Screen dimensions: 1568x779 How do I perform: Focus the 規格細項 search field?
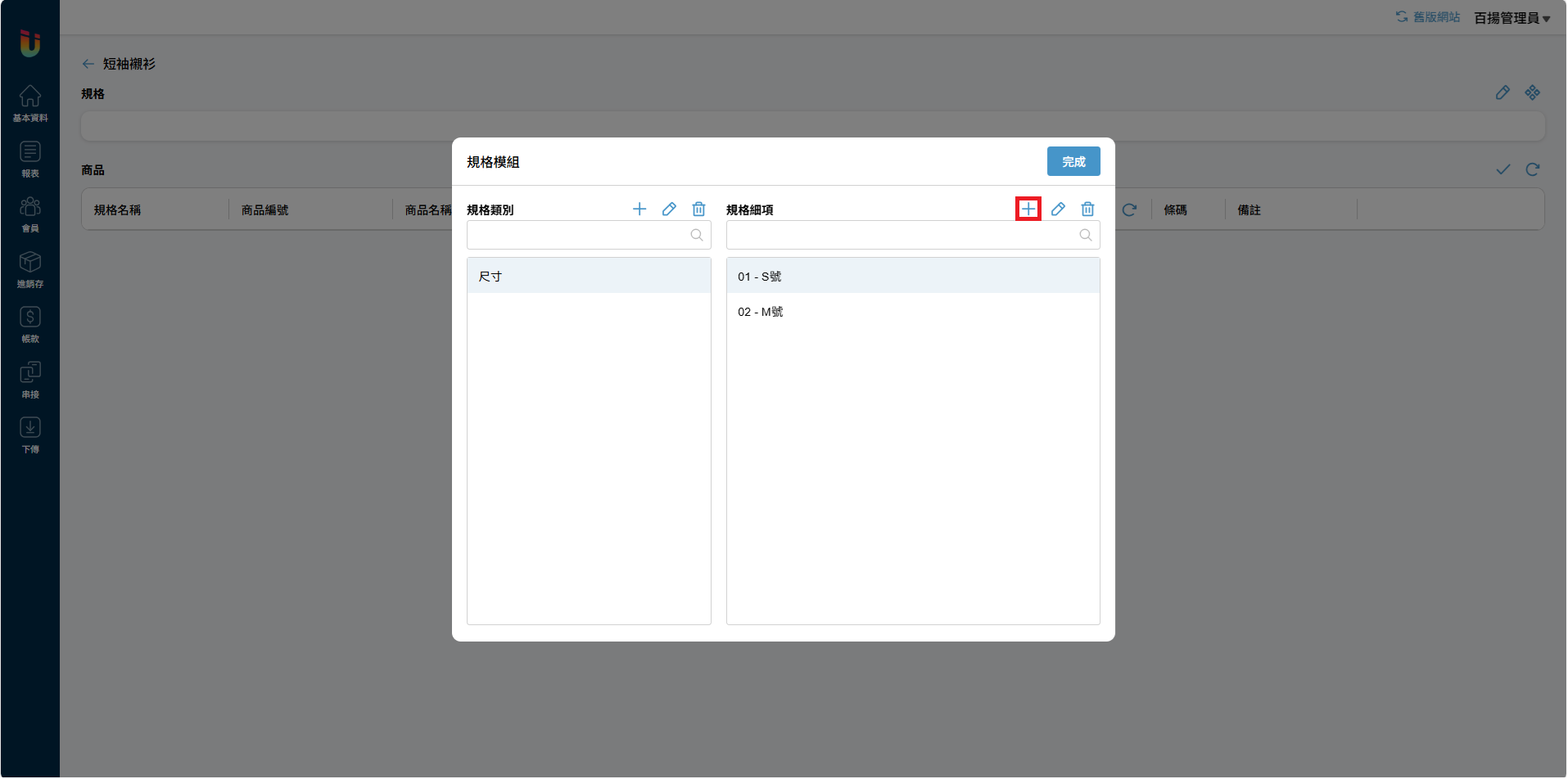point(902,236)
